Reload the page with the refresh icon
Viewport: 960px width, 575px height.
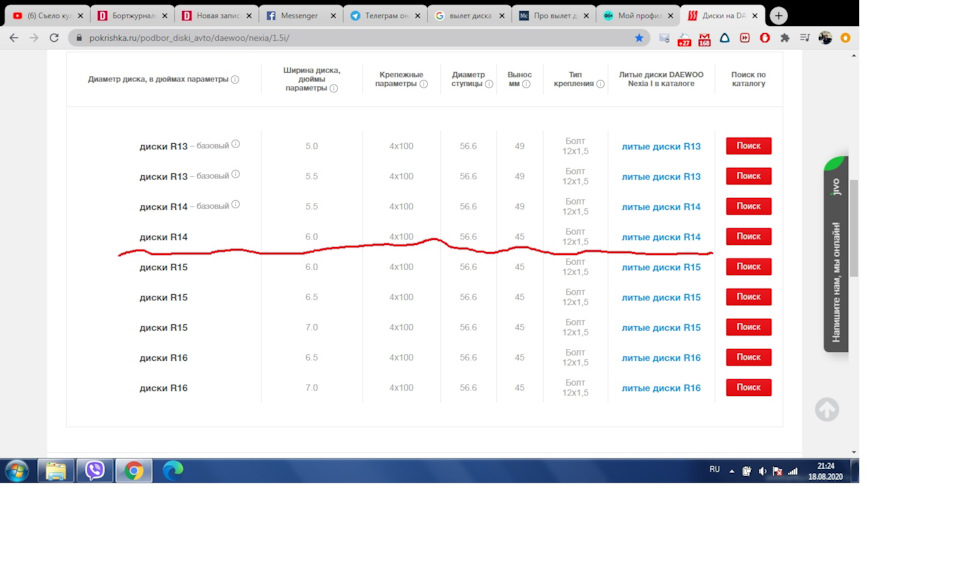coord(54,38)
